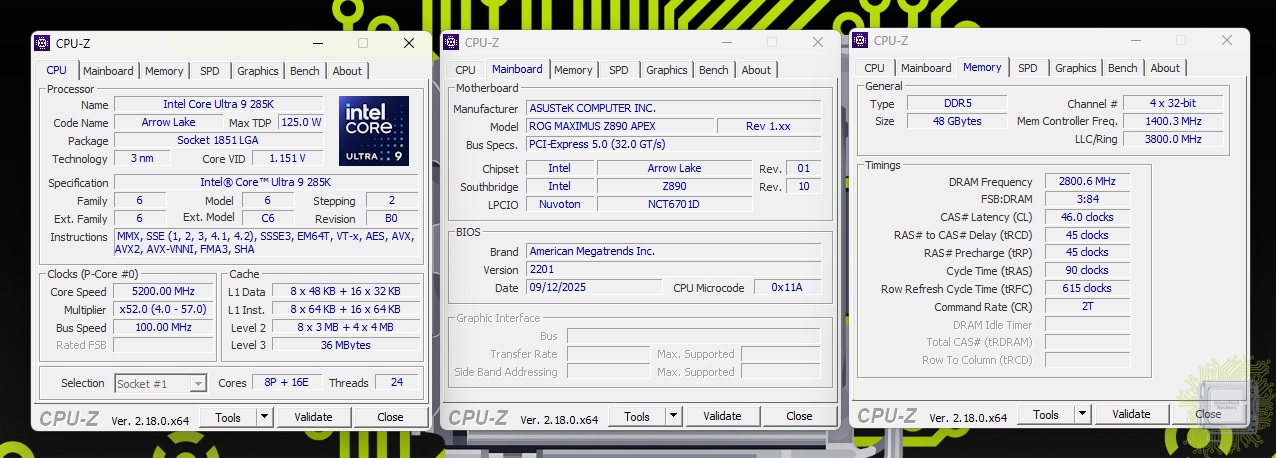Screen dimensions: 1276x458
Task: Click the Intel Core Ultra 9 logo
Action: coord(373,130)
